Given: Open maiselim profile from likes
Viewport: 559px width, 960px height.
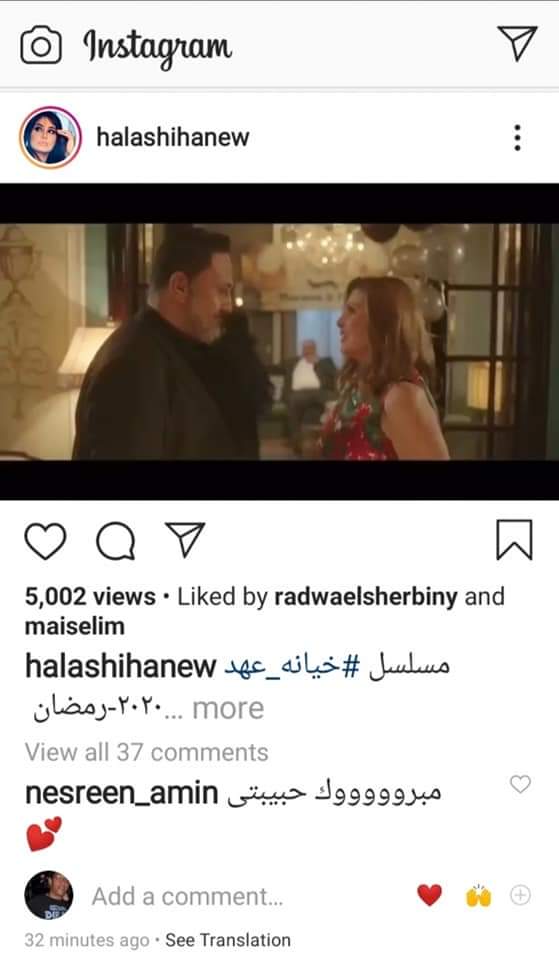Looking at the screenshot, I should coord(75,626).
